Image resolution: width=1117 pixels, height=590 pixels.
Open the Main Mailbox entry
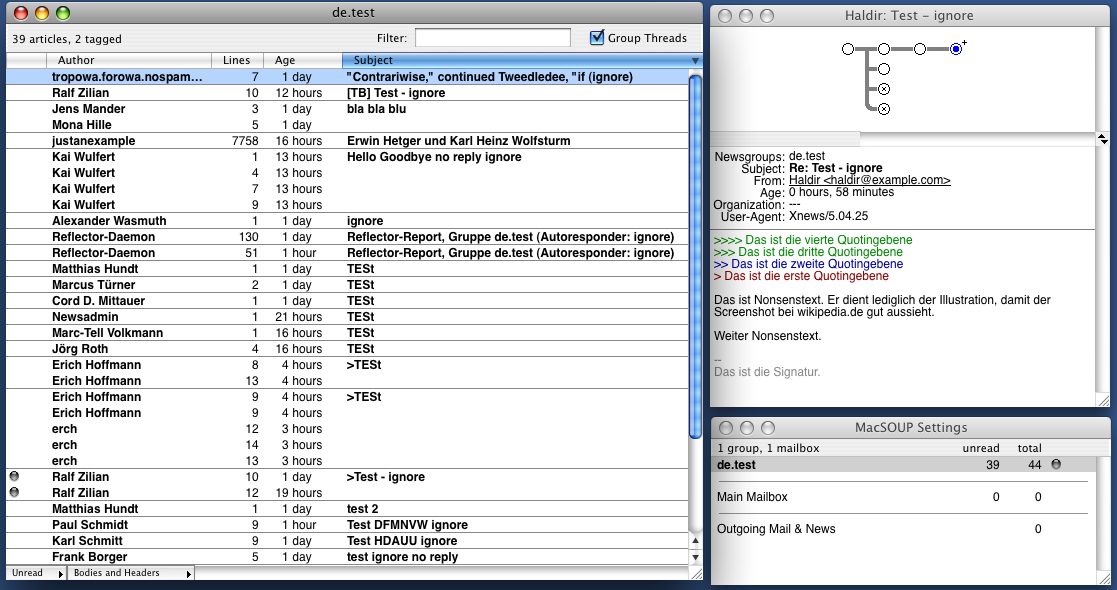[752, 497]
